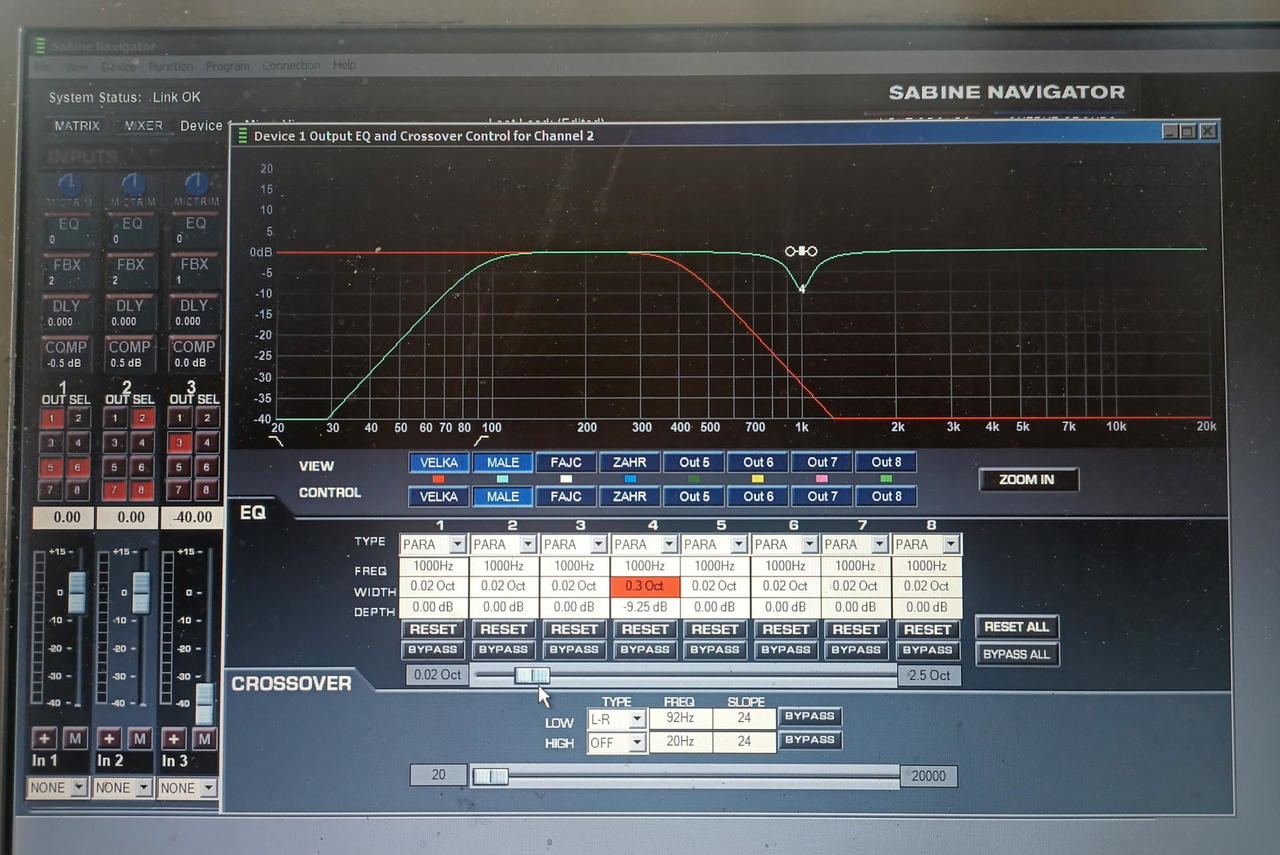This screenshot has width=1280, height=855.
Task: Click the DEPTH field of EQ band 4
Action: pyautogui.click(x=645, y=607)
